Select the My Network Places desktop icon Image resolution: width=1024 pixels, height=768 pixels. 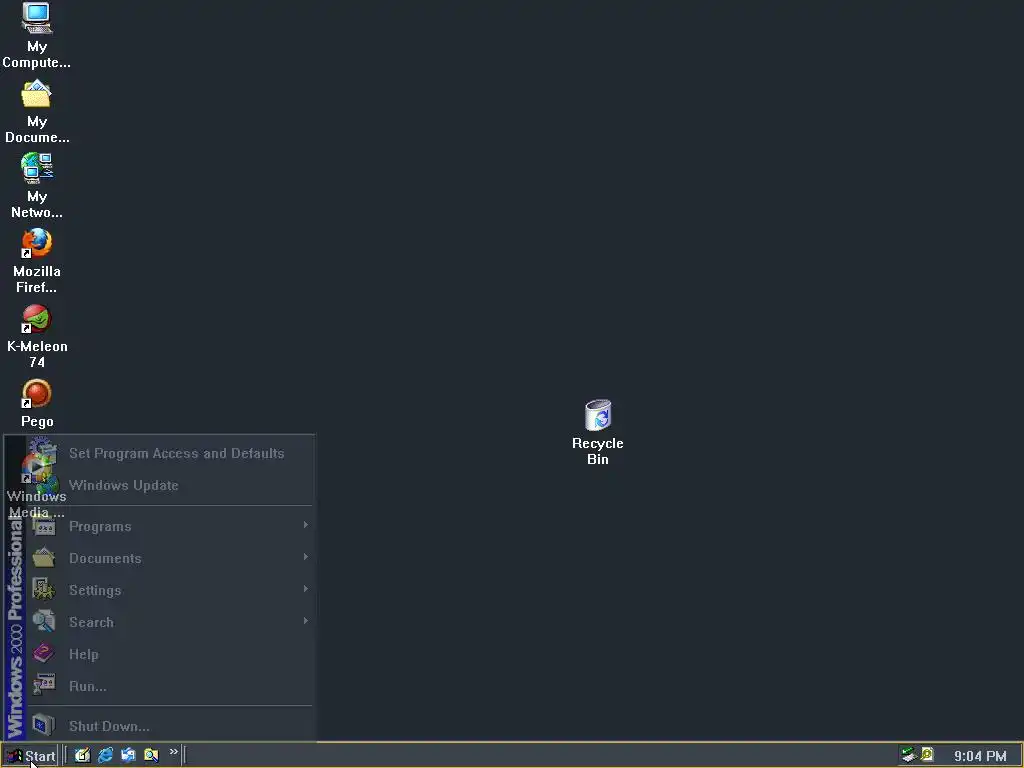[37, 185]
